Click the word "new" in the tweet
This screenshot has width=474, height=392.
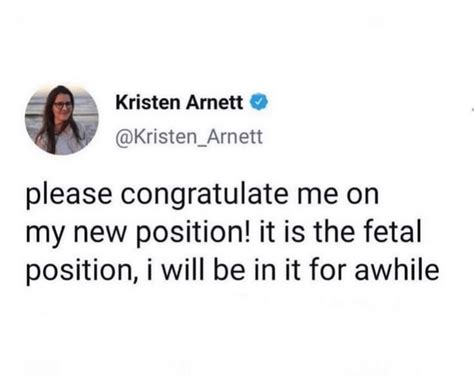(x=100, y=234)
